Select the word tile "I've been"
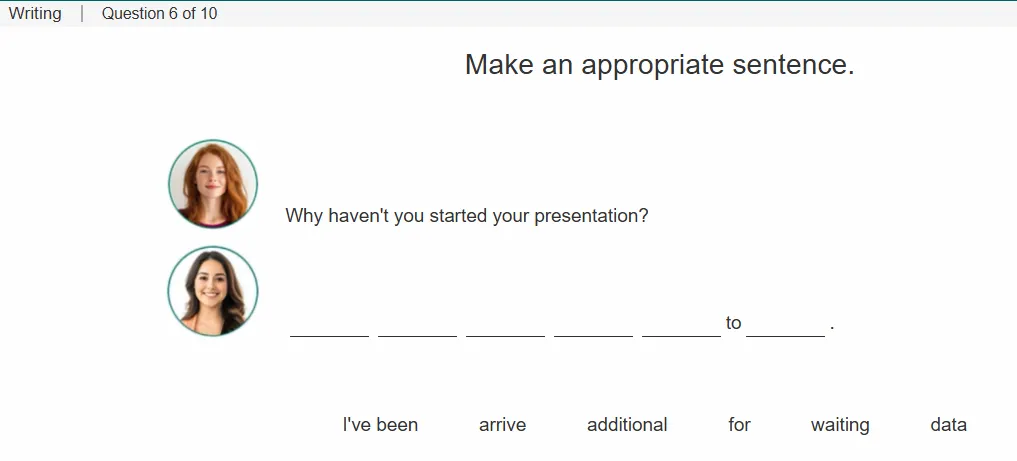 [x=380, y=425]
